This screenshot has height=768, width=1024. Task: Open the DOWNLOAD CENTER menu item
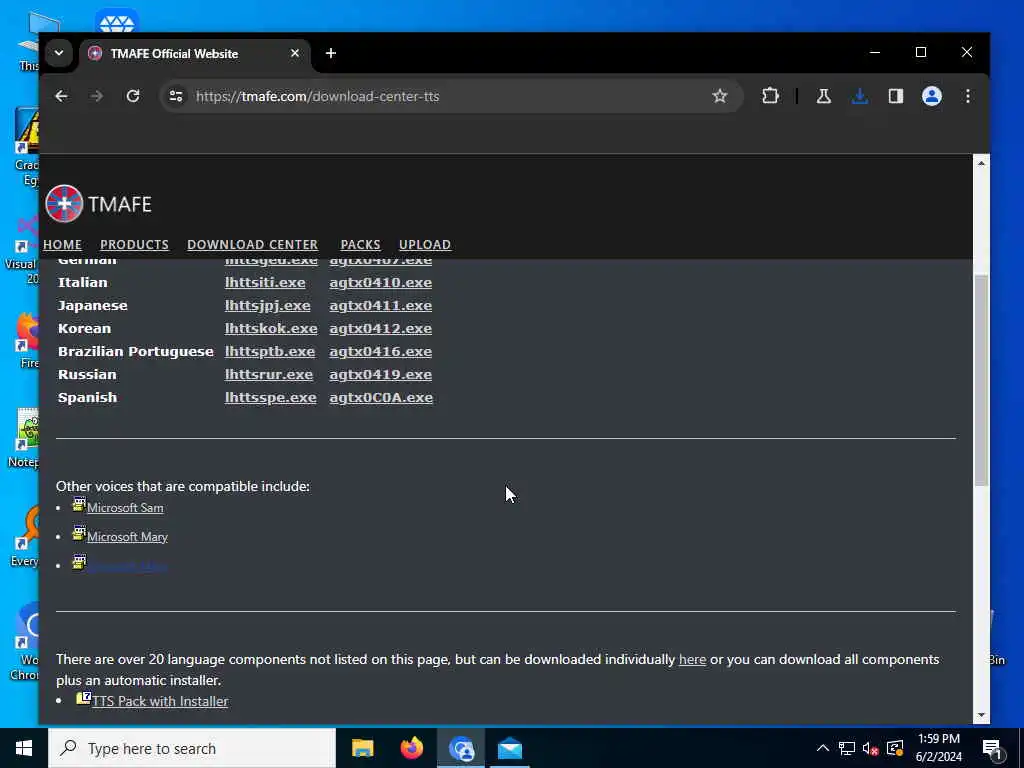tap(253, 244)
